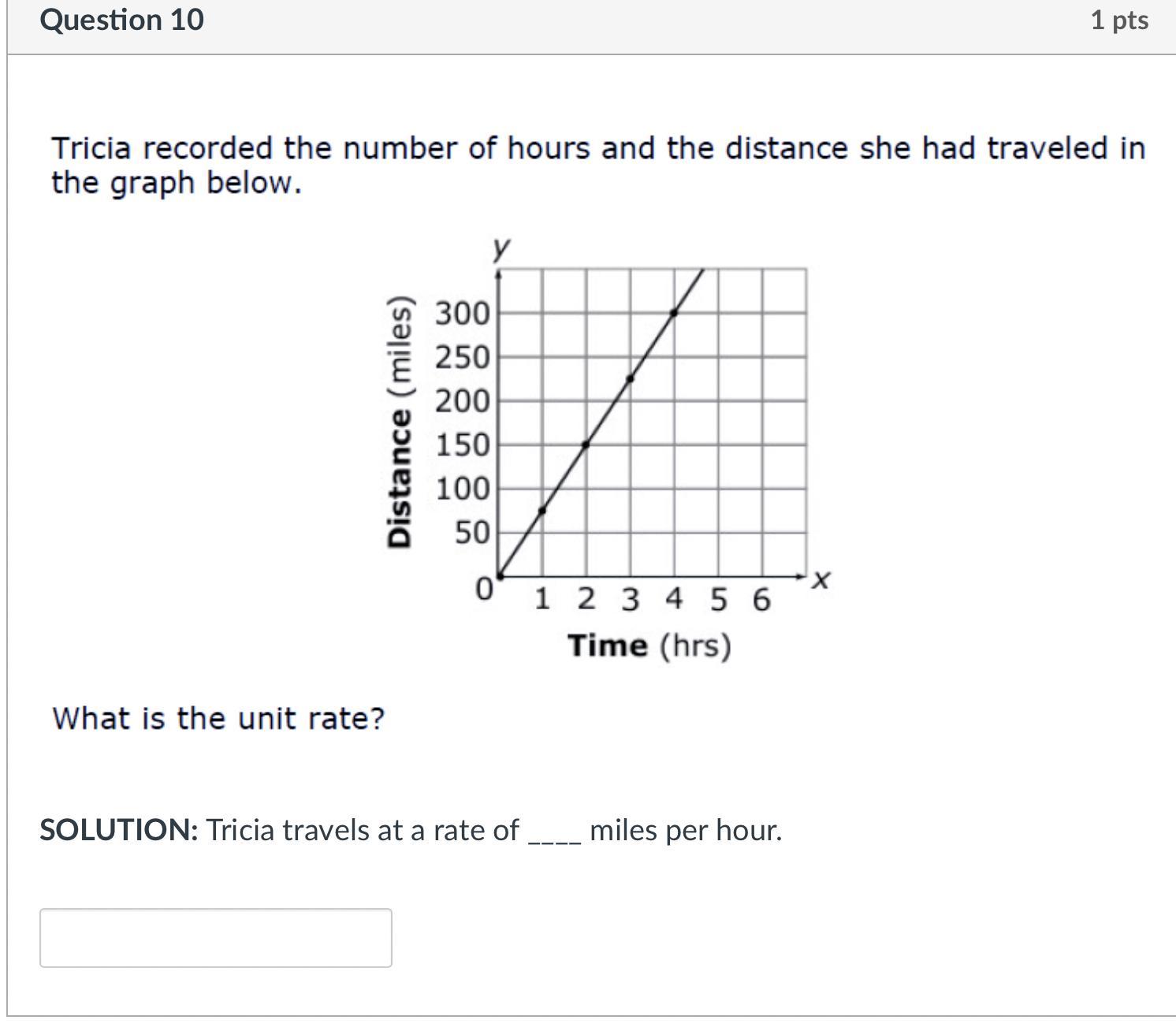Image resolution: width=1176 pixels, height=1031 pixels.
Task: Click the "Time (hrs)" axis label
Action: 649,646
